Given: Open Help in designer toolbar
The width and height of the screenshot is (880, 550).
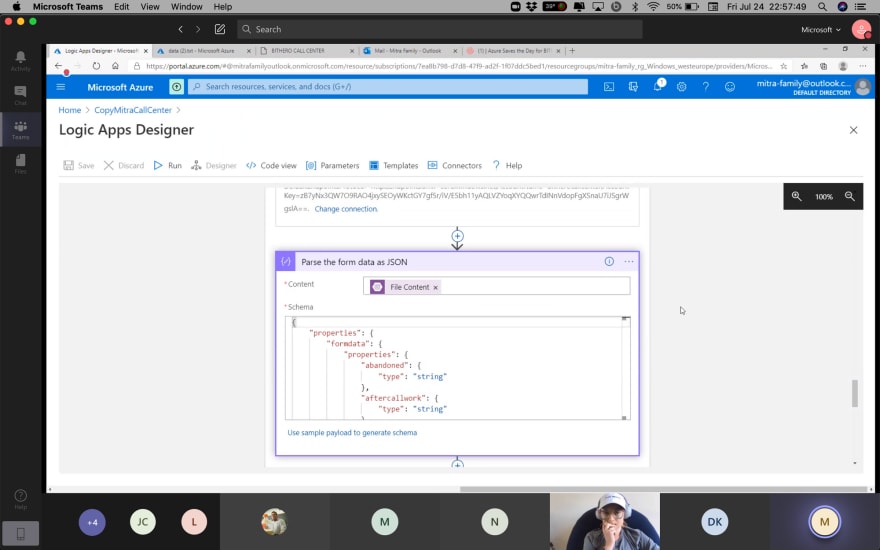Looking at the screenshot, I should tap(507, 166).
